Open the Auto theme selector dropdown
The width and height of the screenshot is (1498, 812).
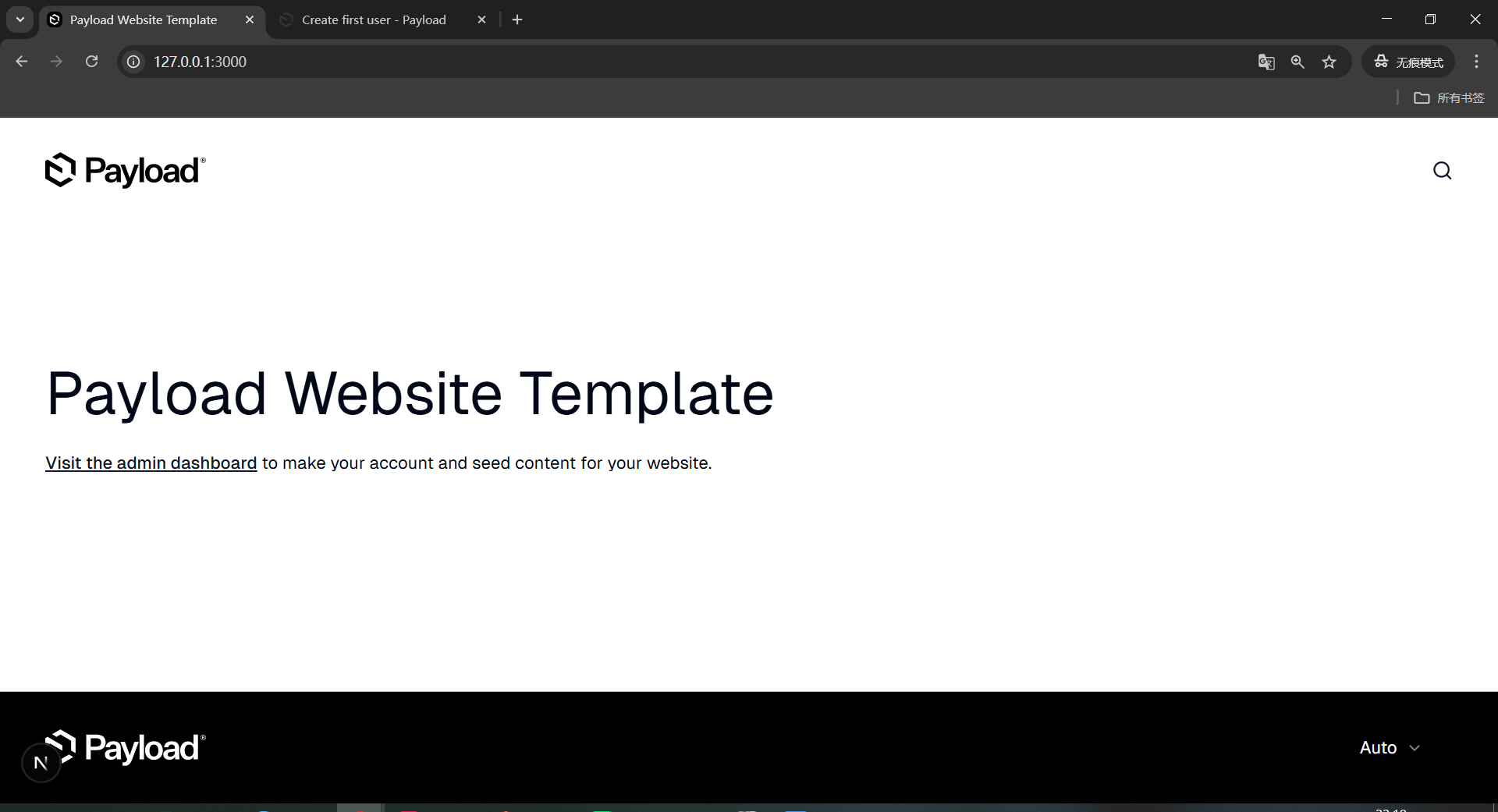pos(1390,747)
